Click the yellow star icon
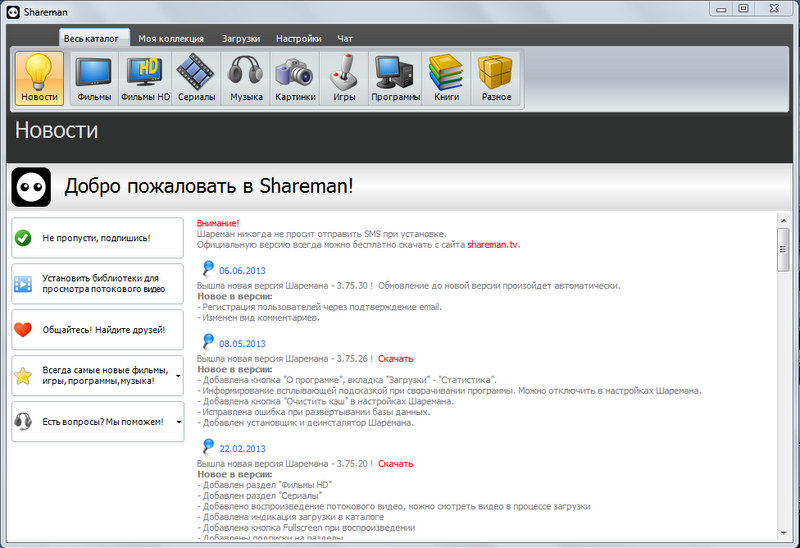 [23, 376]
